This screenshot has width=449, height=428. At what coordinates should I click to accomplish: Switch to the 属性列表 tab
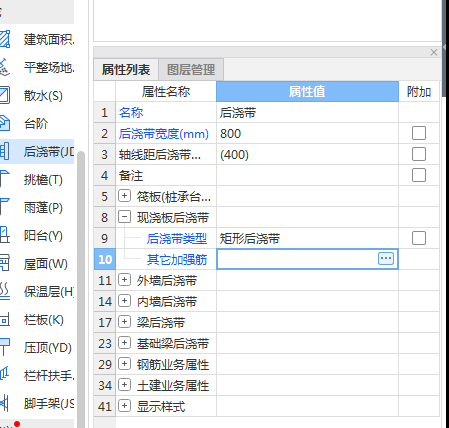coord(126,70)
